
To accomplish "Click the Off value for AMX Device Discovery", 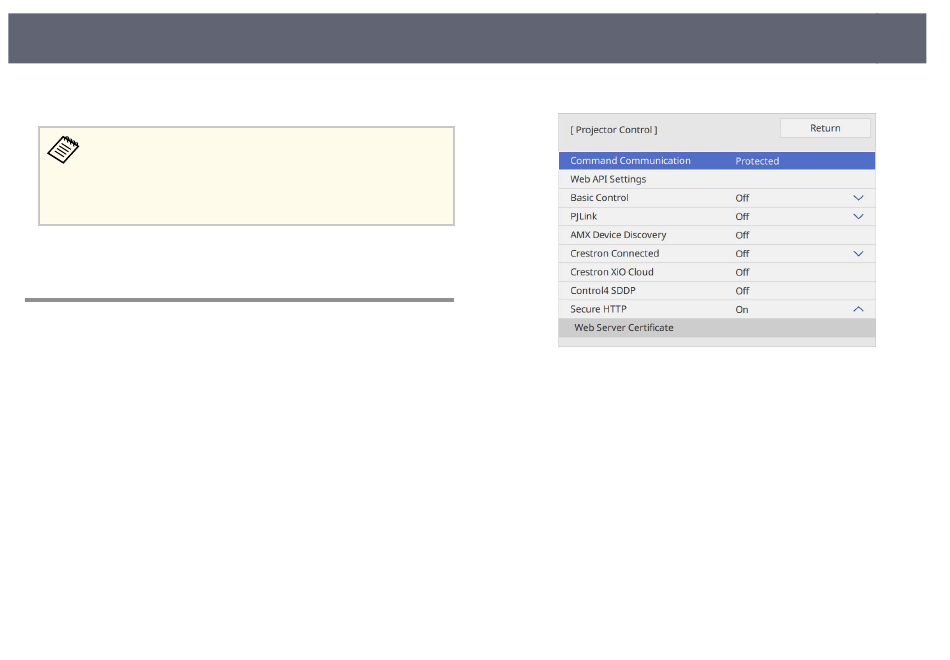I will coord(742,235).
